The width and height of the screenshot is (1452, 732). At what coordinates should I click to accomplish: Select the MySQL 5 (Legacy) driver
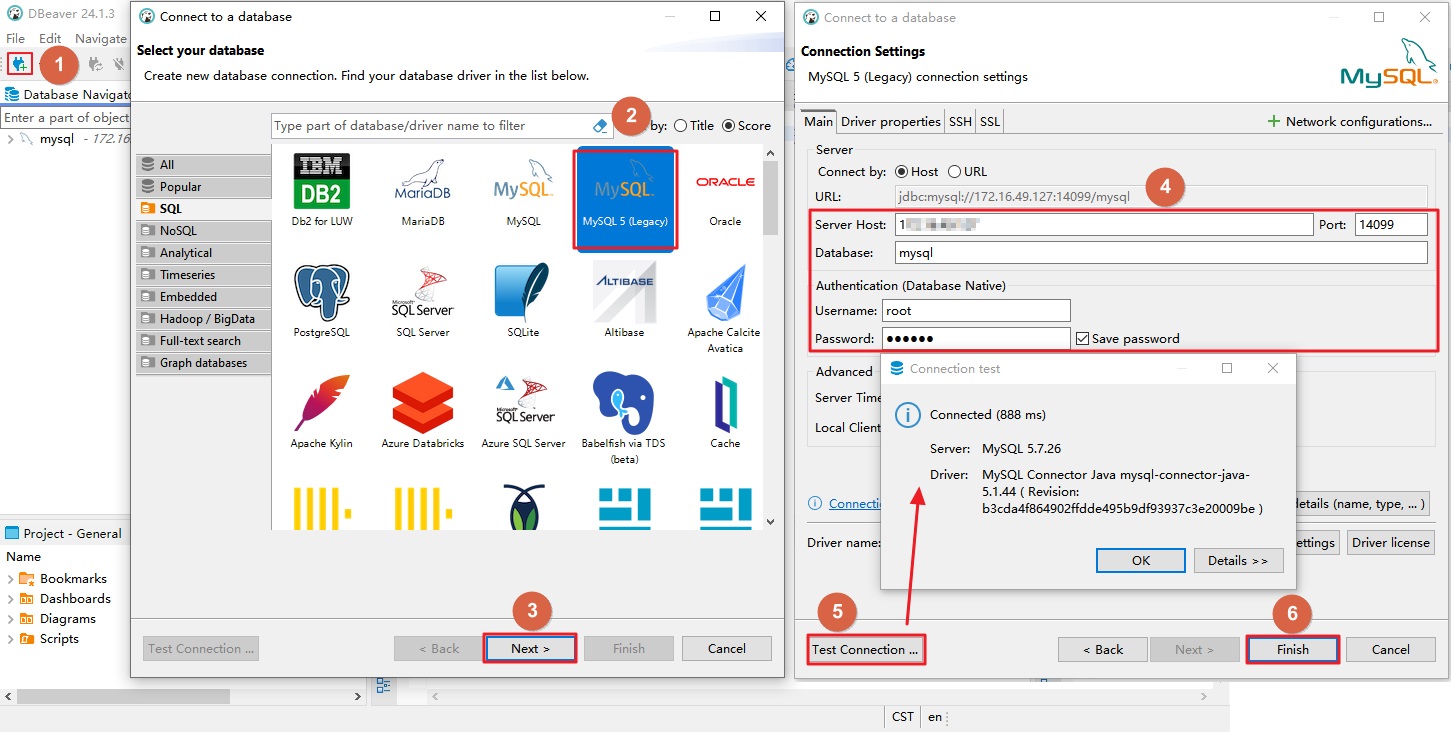625,197
